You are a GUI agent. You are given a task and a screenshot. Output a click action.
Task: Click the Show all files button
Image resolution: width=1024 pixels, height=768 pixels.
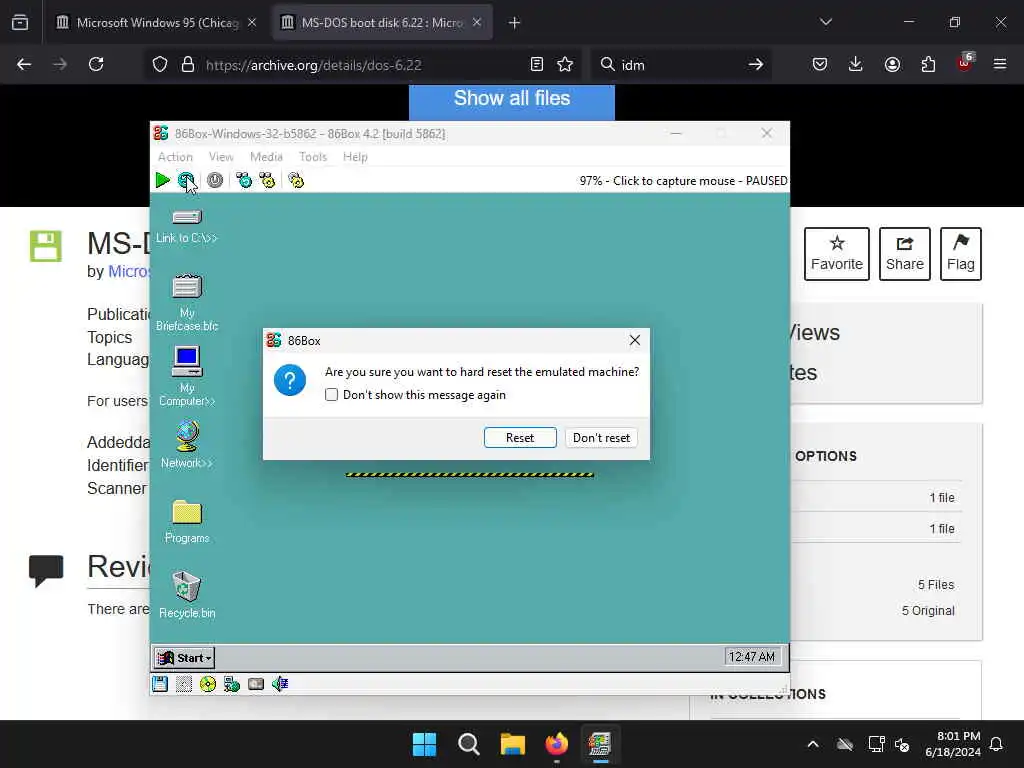coord(511,101)
